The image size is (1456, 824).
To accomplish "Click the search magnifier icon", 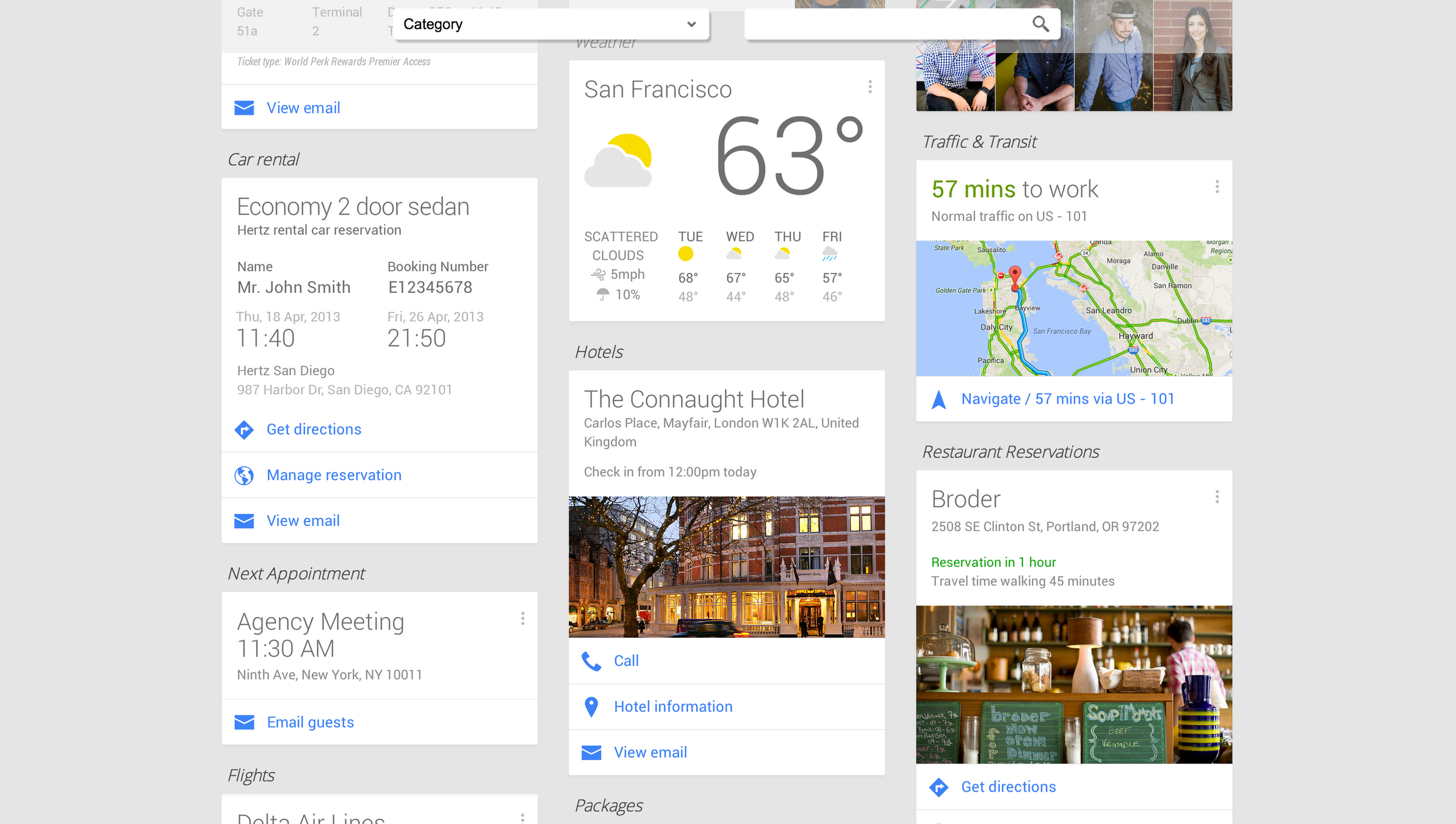I will [x=1040, y=24].
